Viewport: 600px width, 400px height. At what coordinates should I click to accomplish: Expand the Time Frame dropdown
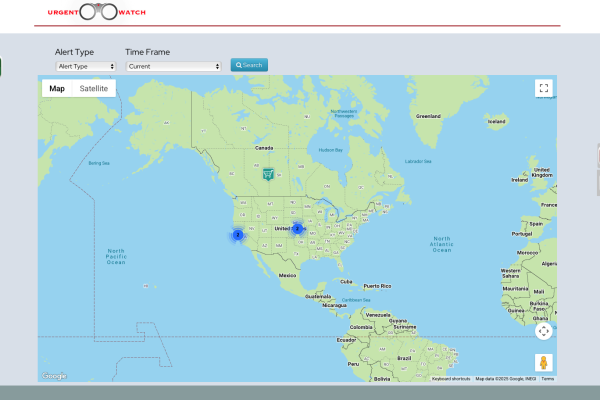[173, 66]
